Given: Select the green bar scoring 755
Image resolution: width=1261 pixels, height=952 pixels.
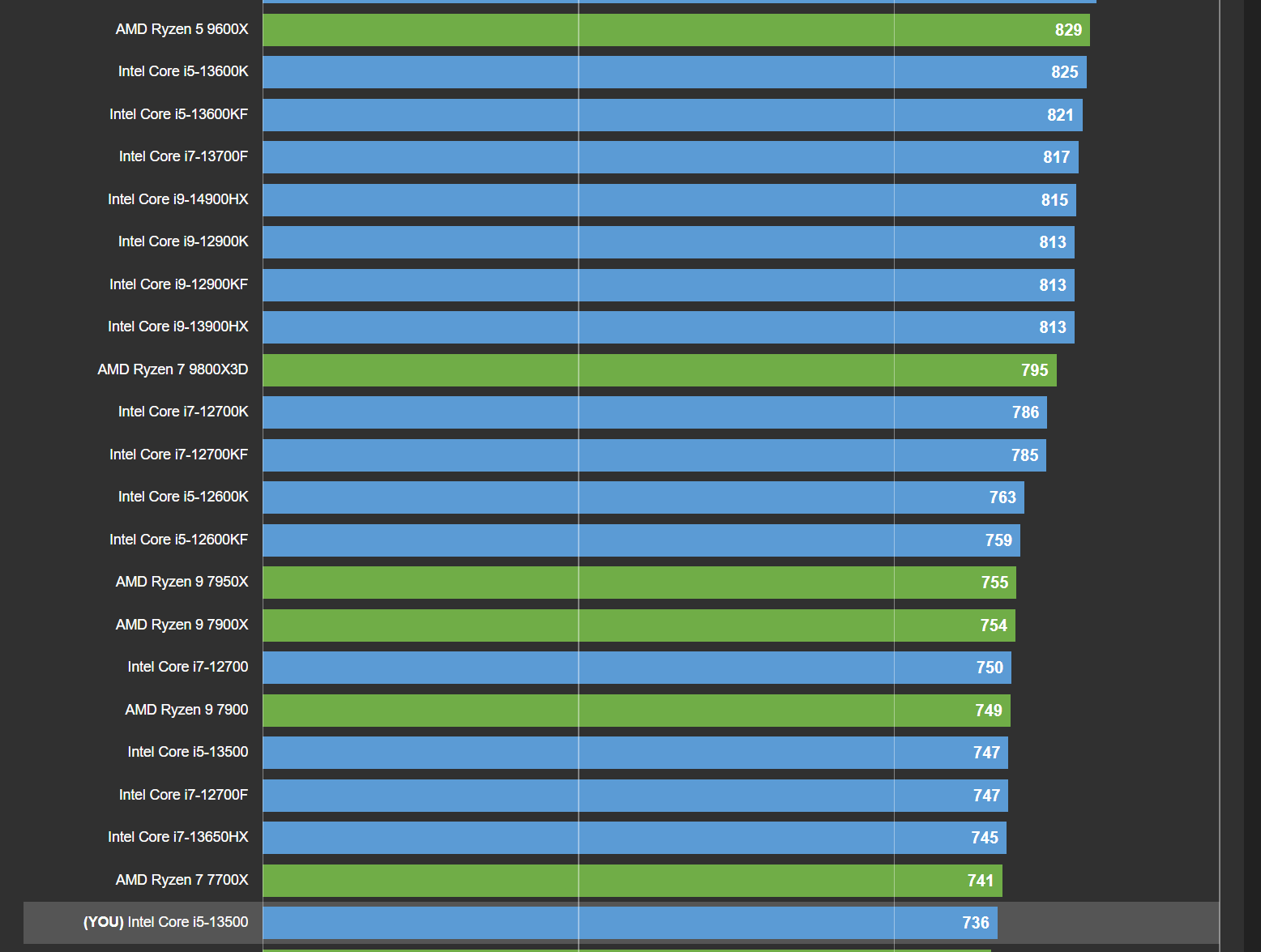Looking at the screenshot, I should coord(639,583).
